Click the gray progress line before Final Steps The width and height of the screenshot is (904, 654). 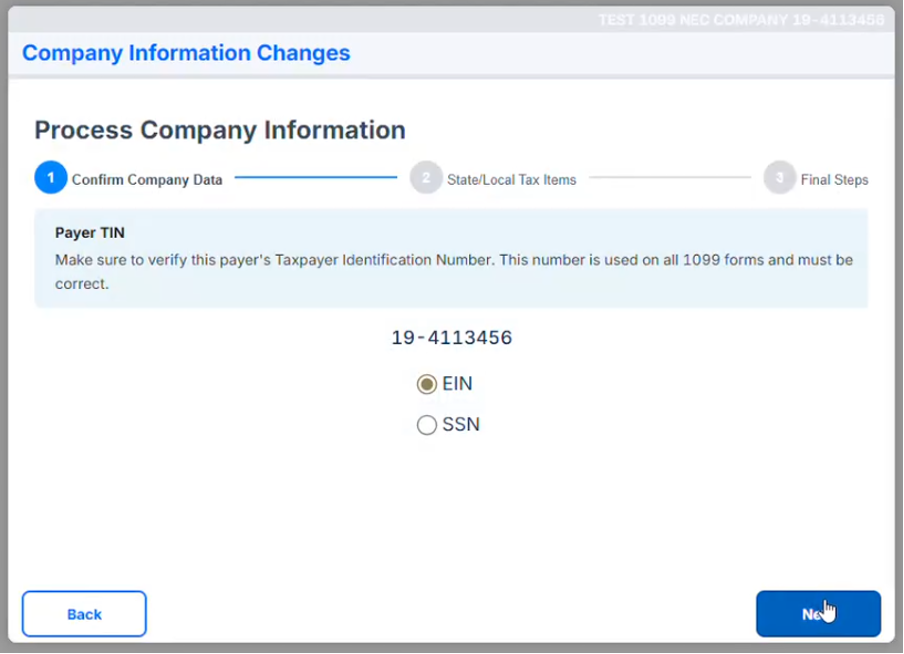(669, 178)
